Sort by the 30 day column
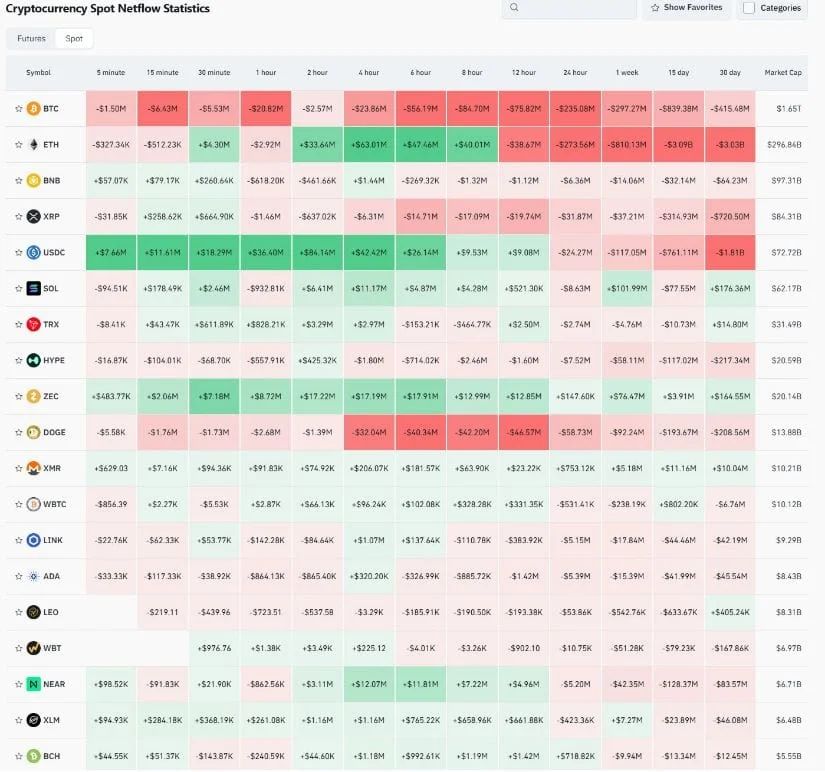825x772 pixels. (x=730, y=73)
